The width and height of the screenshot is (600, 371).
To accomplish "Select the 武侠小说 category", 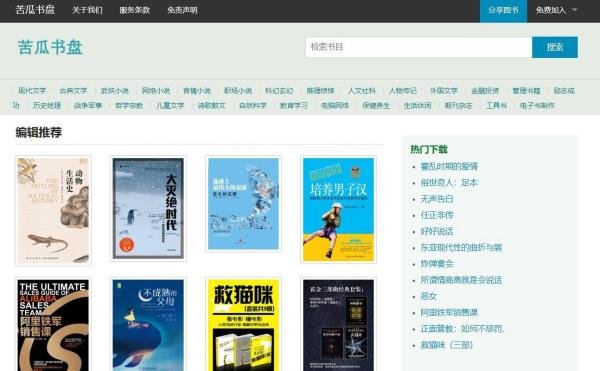I will [114, 91].
